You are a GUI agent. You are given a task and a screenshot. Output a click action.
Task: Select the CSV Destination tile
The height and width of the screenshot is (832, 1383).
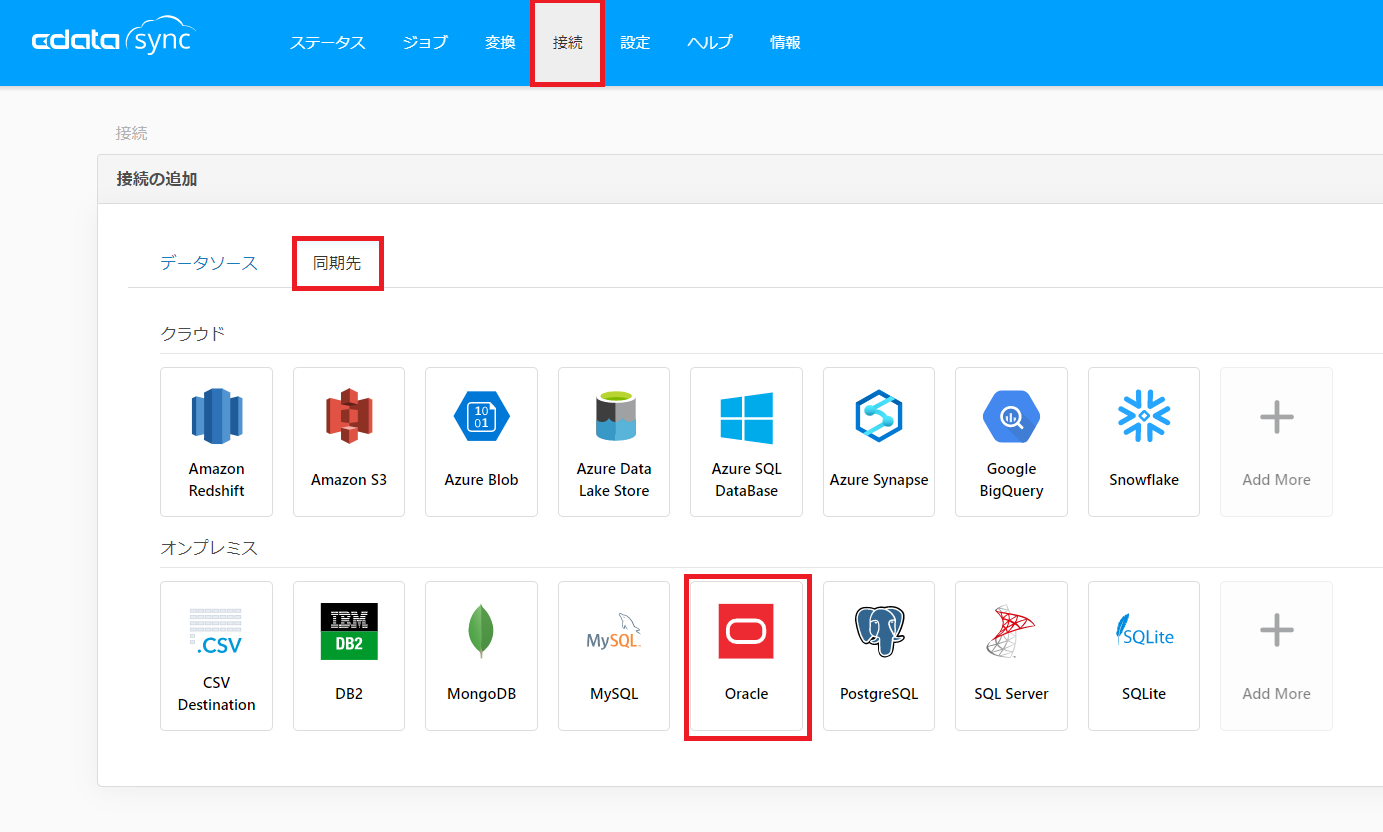[216, 656]
